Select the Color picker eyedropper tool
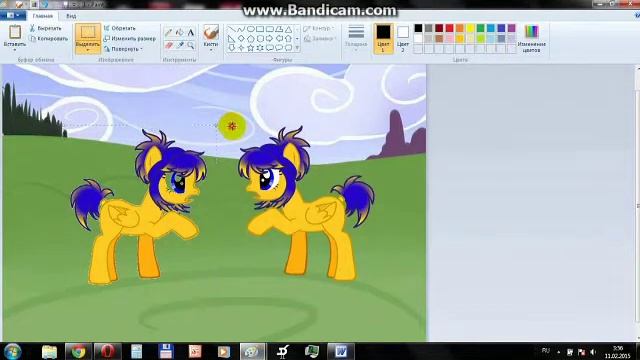Screen dimensions: 640x360 (x=180, y=45)
